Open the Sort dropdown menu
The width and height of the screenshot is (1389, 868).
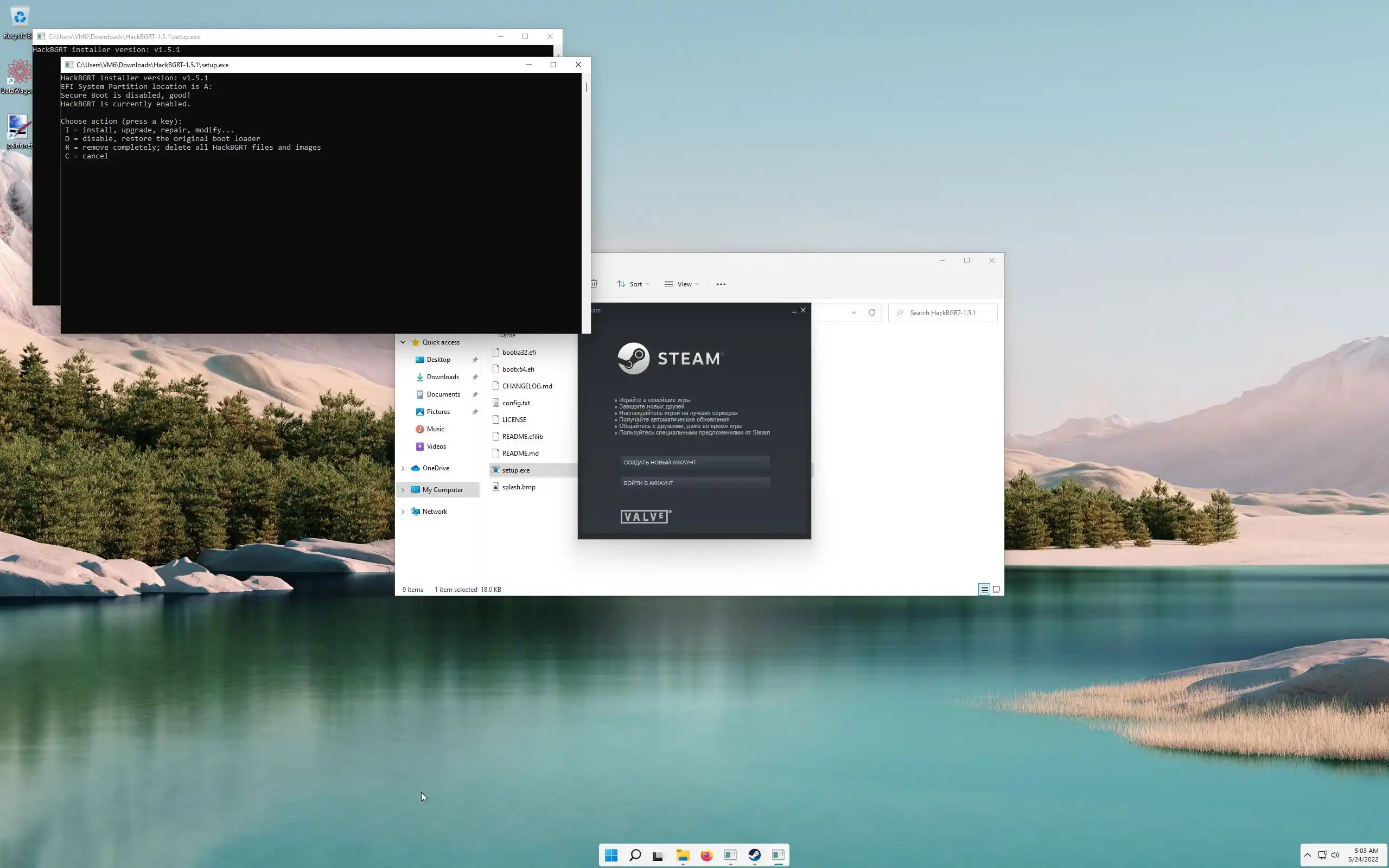(633, 284)
